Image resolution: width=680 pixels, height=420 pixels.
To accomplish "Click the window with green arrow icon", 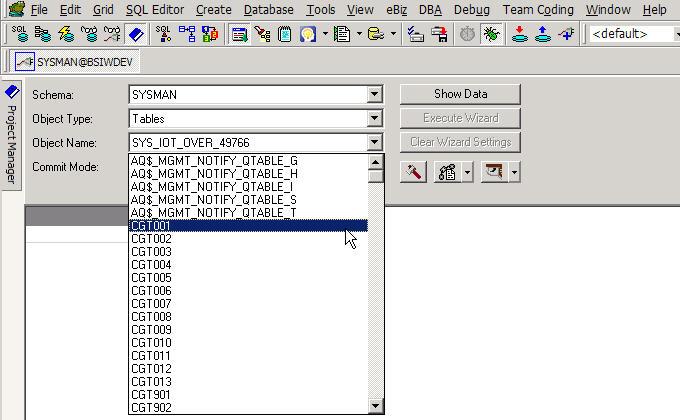I will pyautogui.click(x=239, y=34).
